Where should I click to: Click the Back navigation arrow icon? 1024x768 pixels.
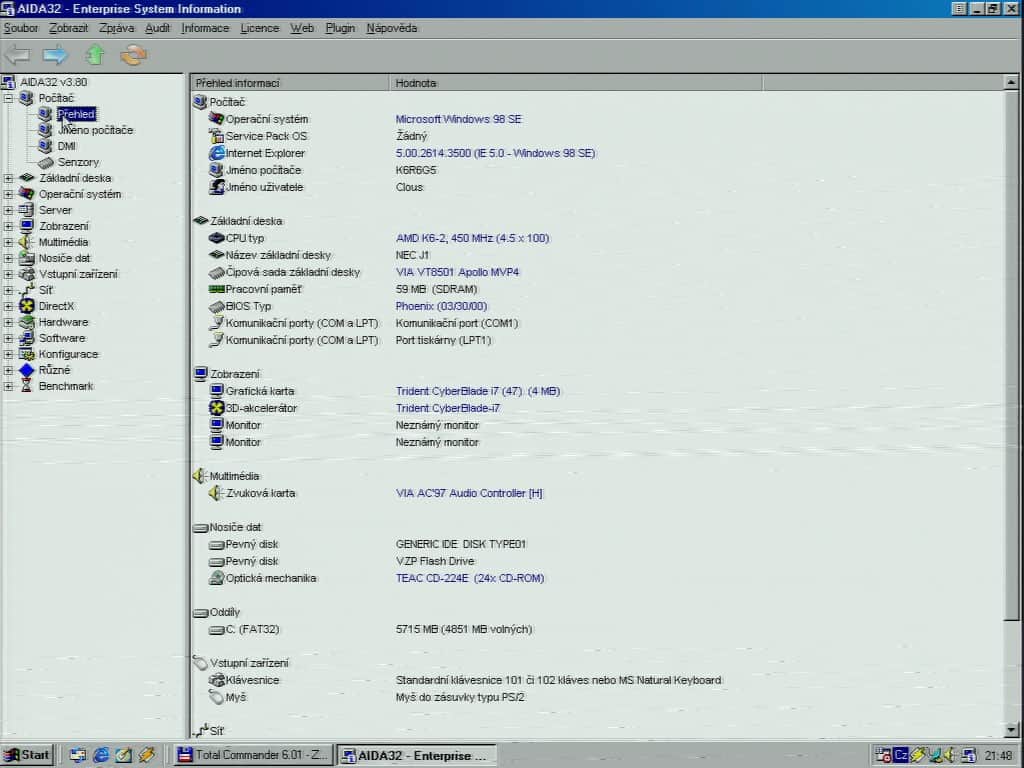[18, 55]
